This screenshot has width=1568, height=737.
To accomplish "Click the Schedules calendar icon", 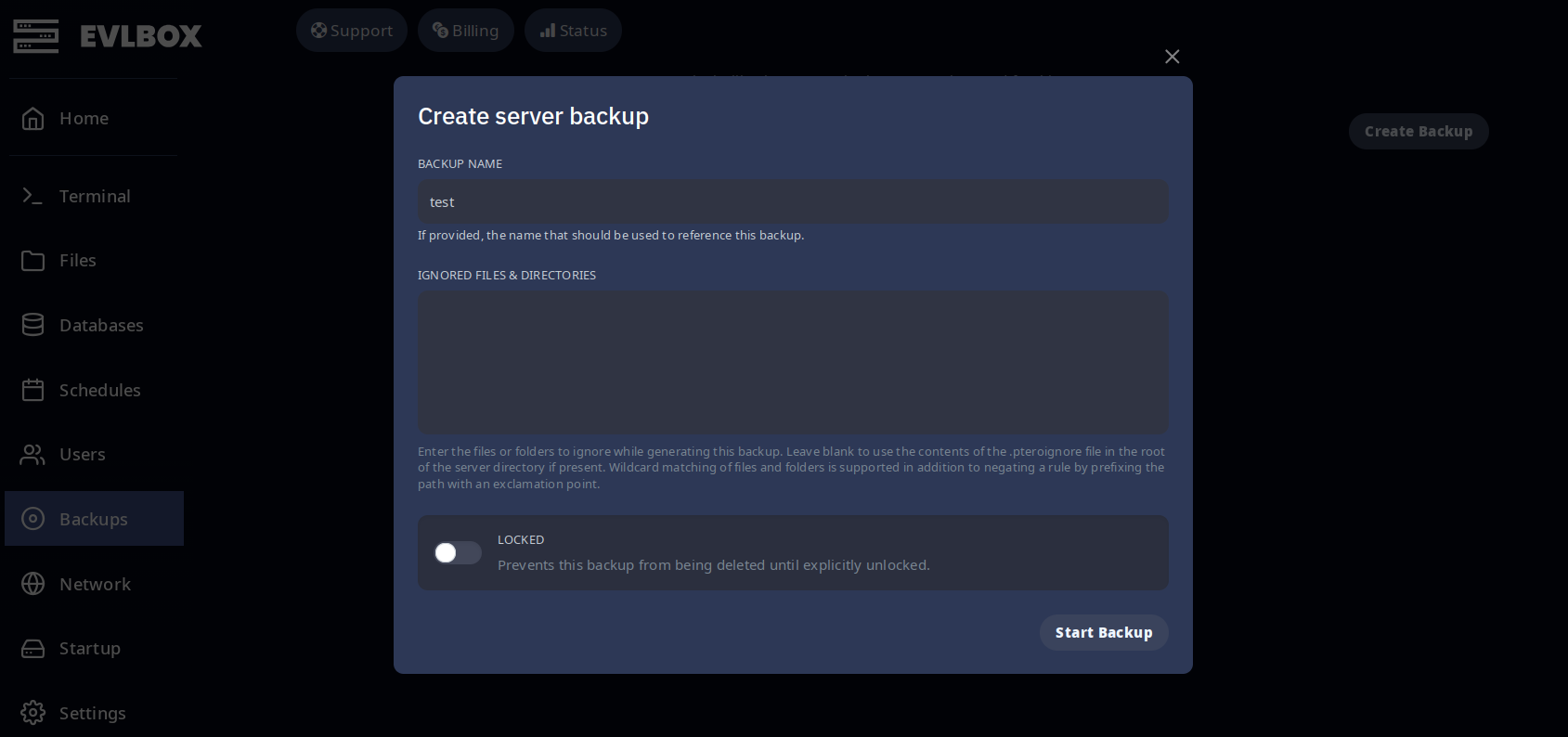I will [x=33, y=390].
